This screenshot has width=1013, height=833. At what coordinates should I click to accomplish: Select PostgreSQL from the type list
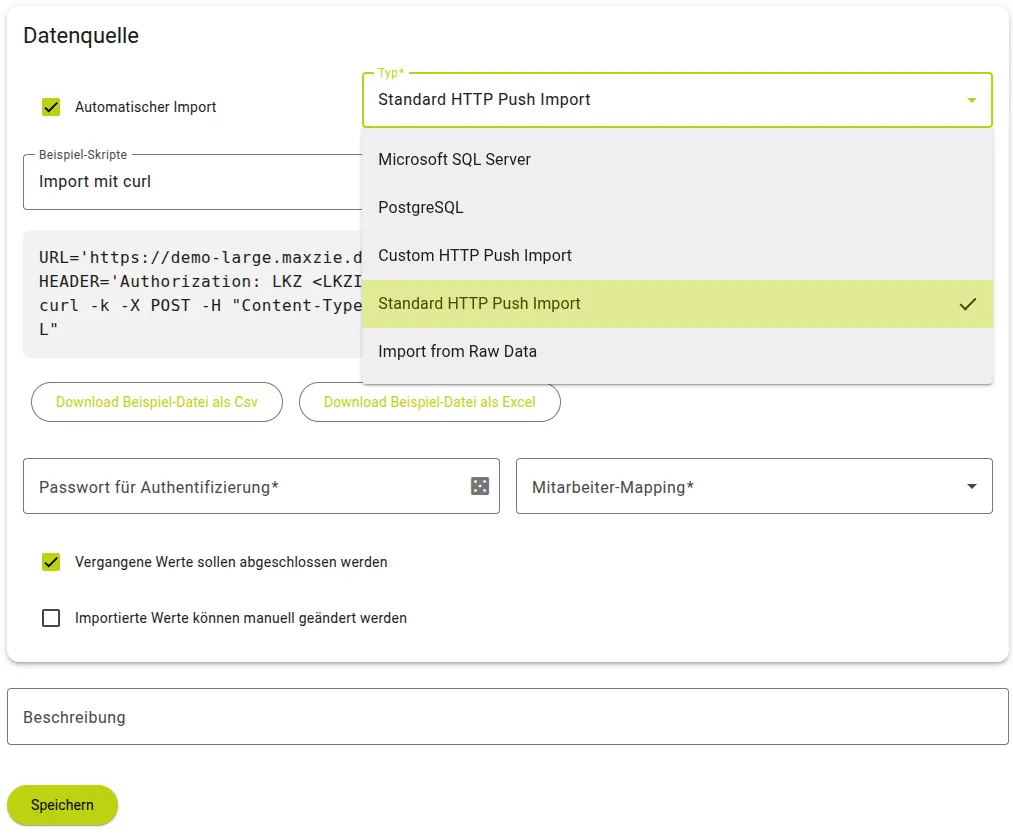(x=420, y=207)
